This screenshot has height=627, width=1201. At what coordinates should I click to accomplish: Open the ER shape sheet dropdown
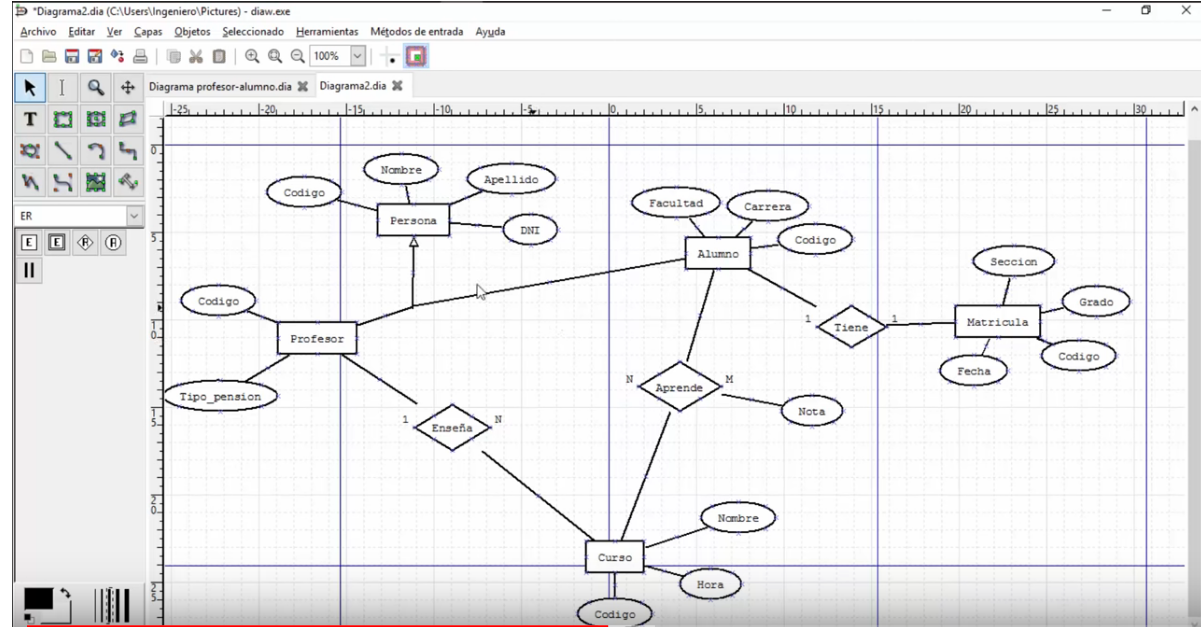pos(134,215)
